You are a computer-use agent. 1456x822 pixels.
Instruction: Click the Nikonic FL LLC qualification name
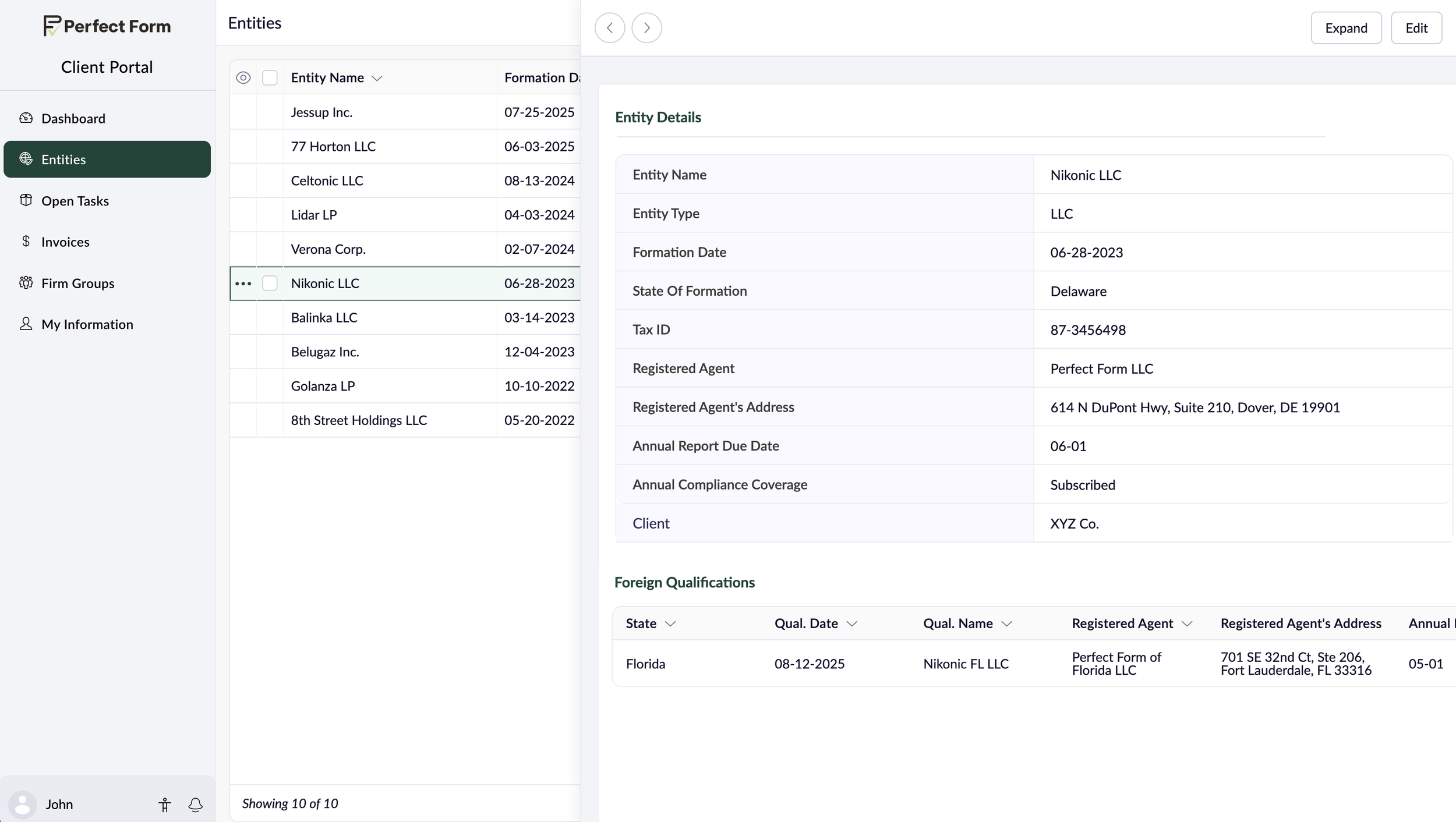coord(966,664)
